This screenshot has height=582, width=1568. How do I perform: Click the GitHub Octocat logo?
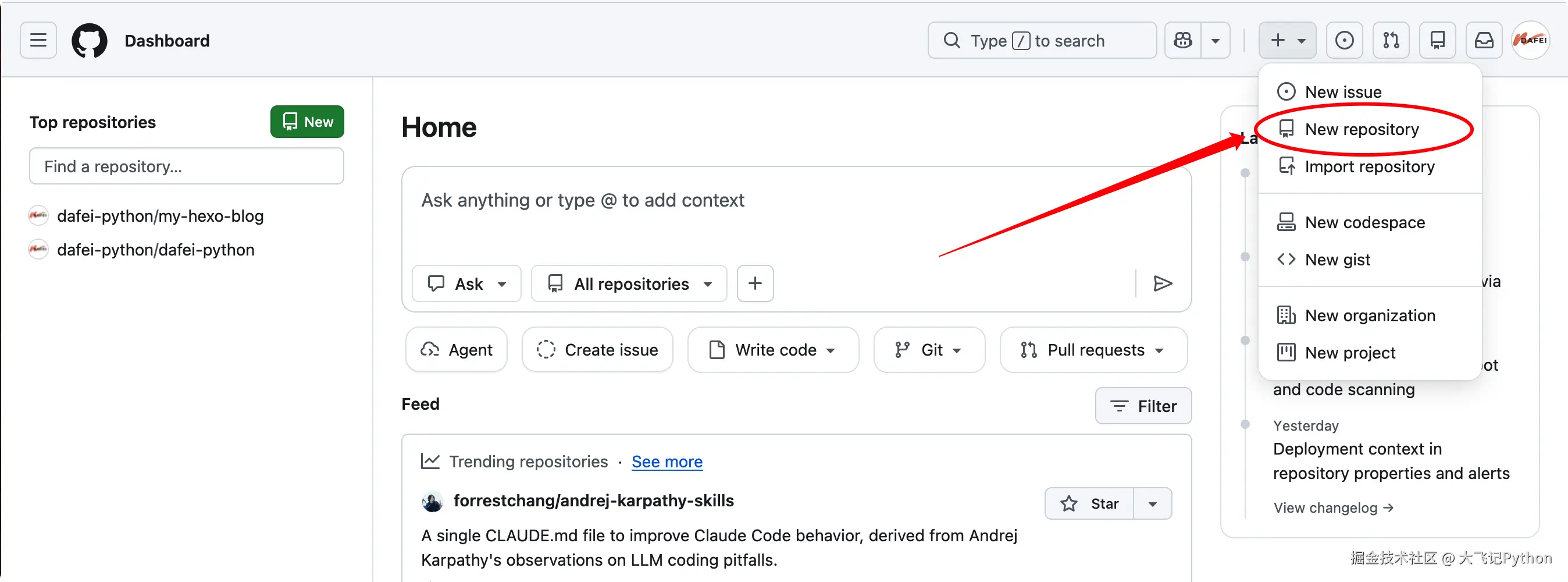coord(90,40)
